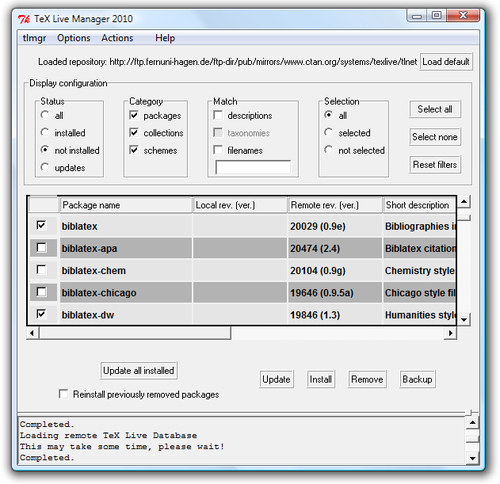
Task: Click remote revision 20104 (0.9g)
Action: click(318, 271)
